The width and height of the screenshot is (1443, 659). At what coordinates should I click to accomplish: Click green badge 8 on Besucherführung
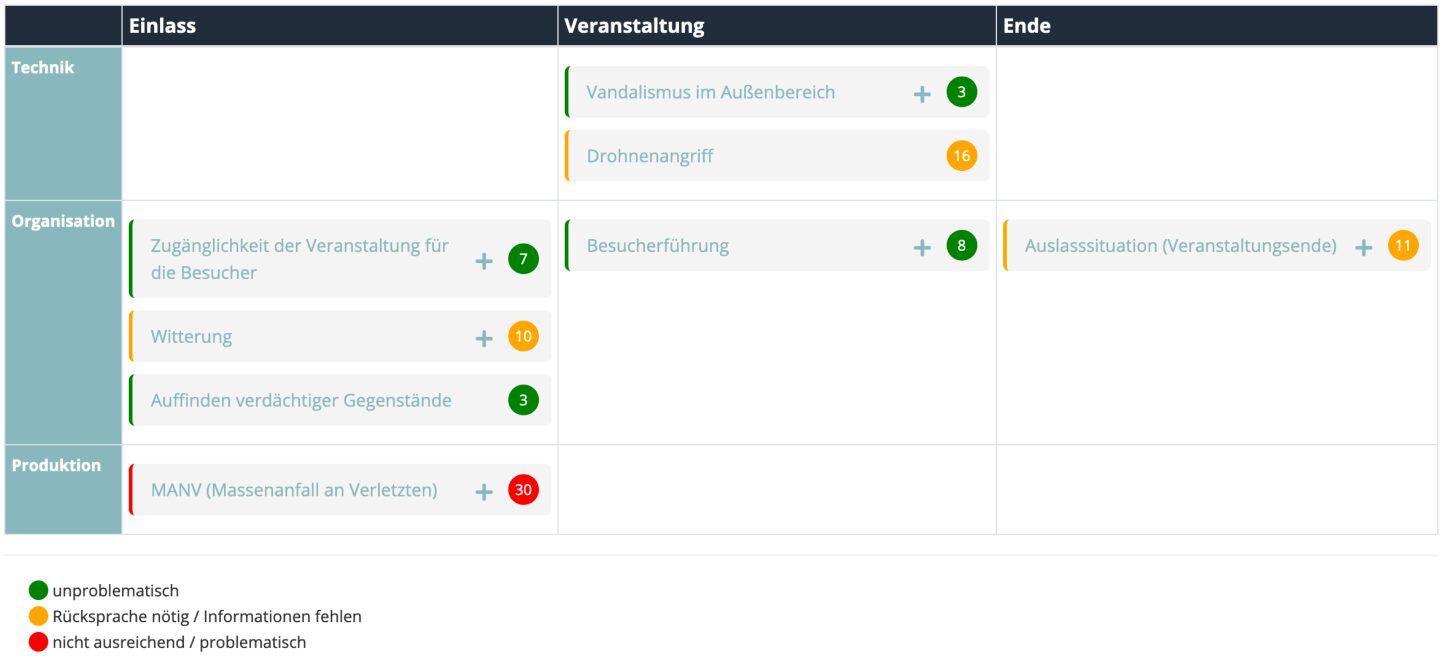[x=961, y=246]
